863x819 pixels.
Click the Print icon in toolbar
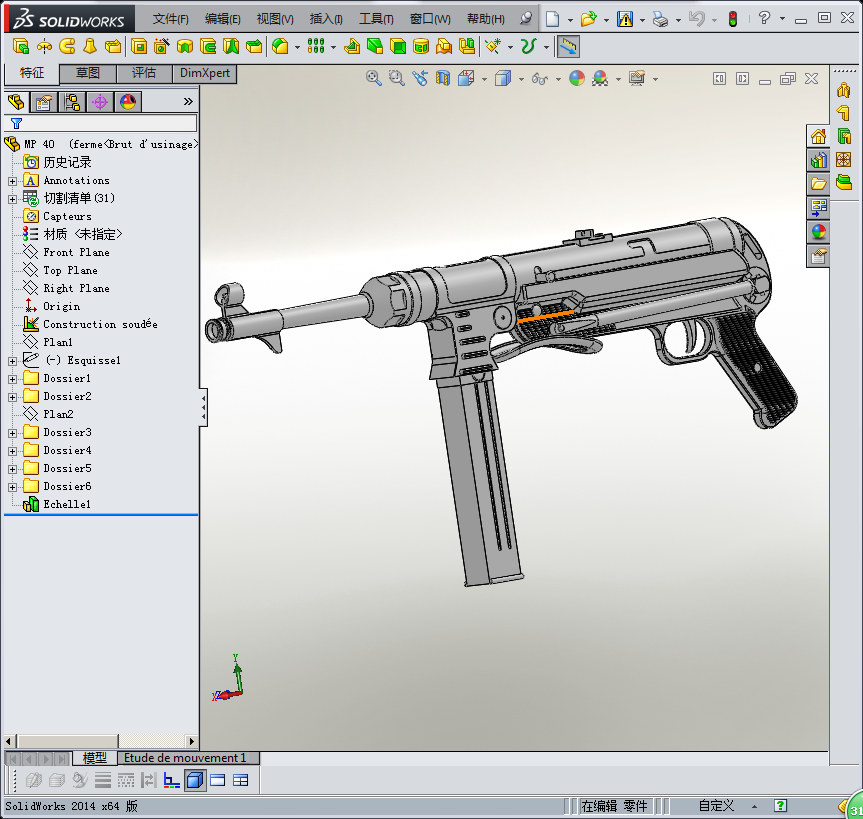click(x=660, y=18)
